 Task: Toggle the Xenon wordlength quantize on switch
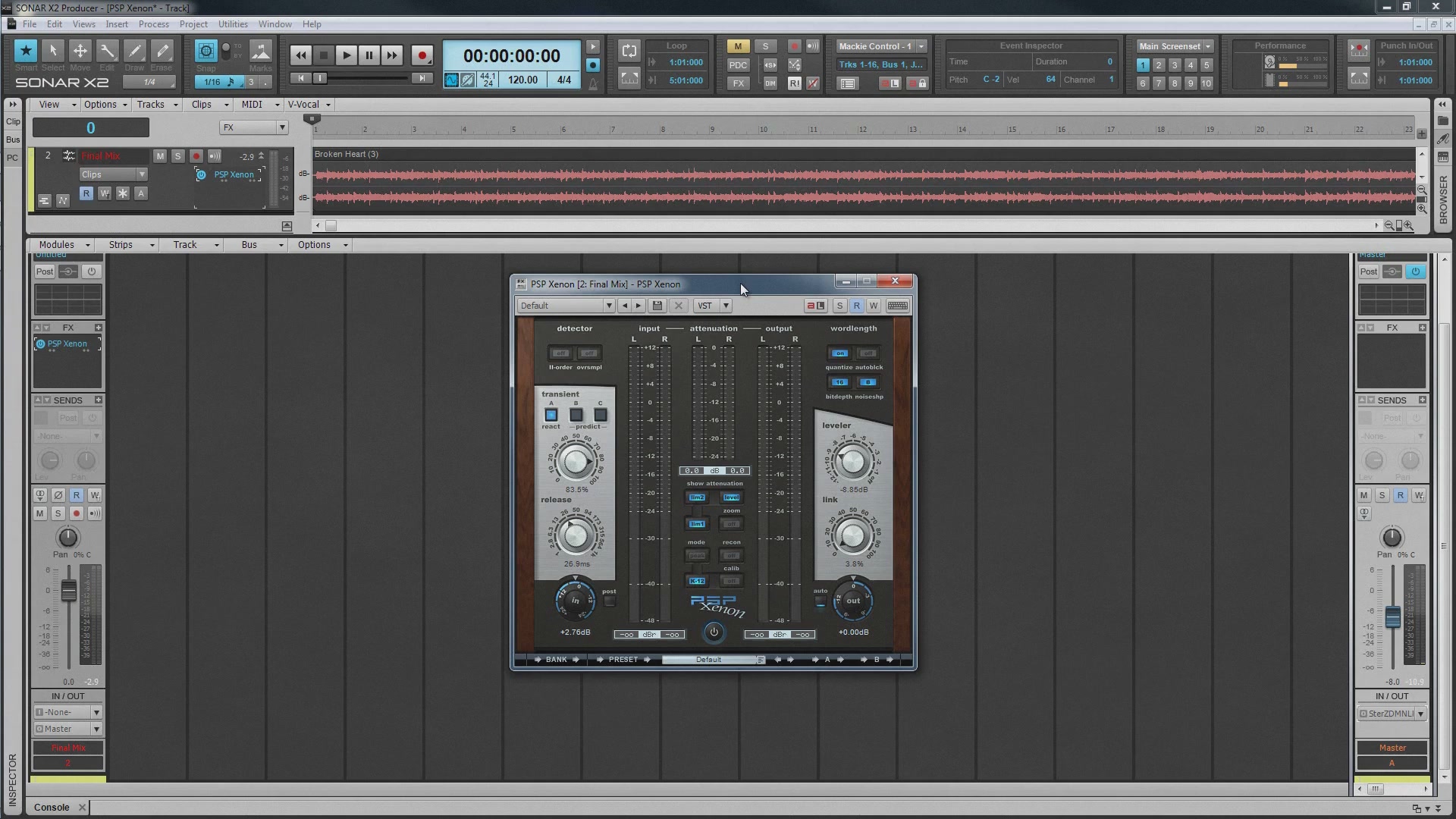click(839, 353)
